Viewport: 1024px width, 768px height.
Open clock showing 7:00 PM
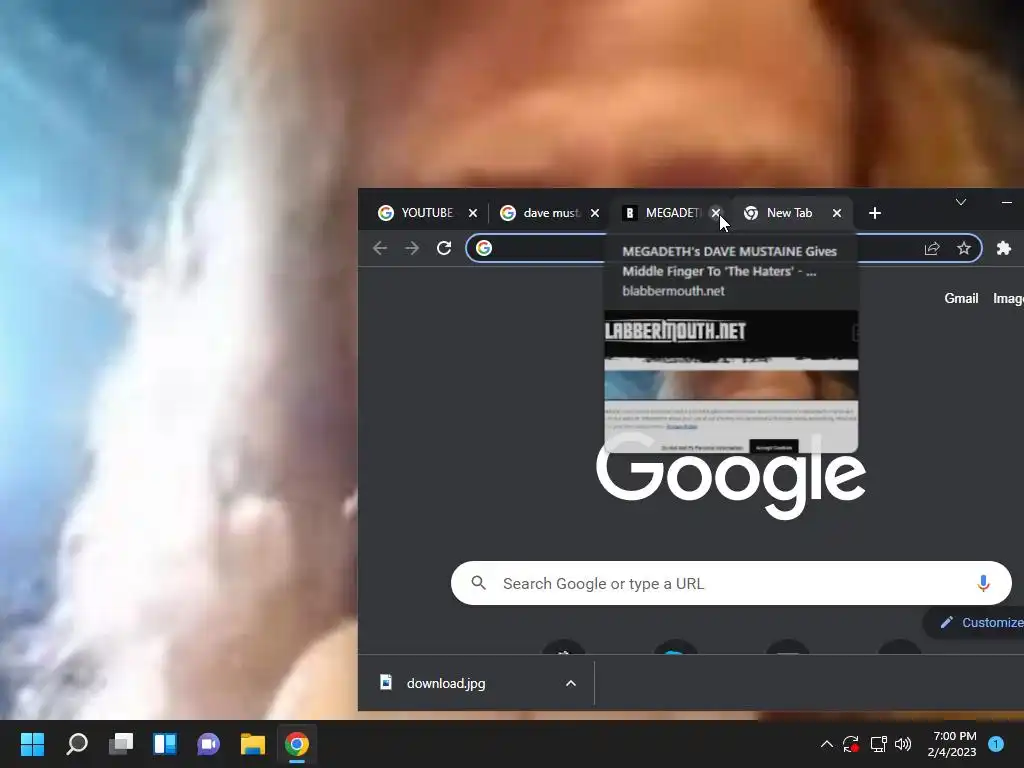tap(952, 744)
